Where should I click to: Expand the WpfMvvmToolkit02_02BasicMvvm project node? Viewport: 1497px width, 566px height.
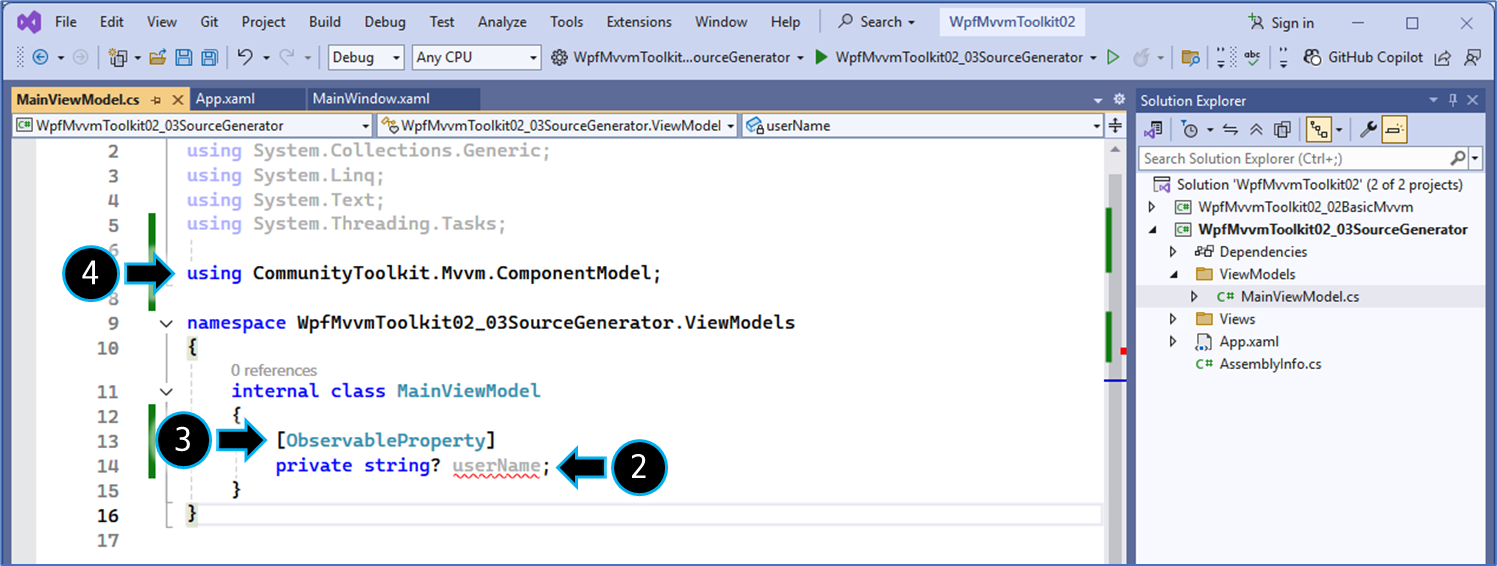pos(1152,207)
